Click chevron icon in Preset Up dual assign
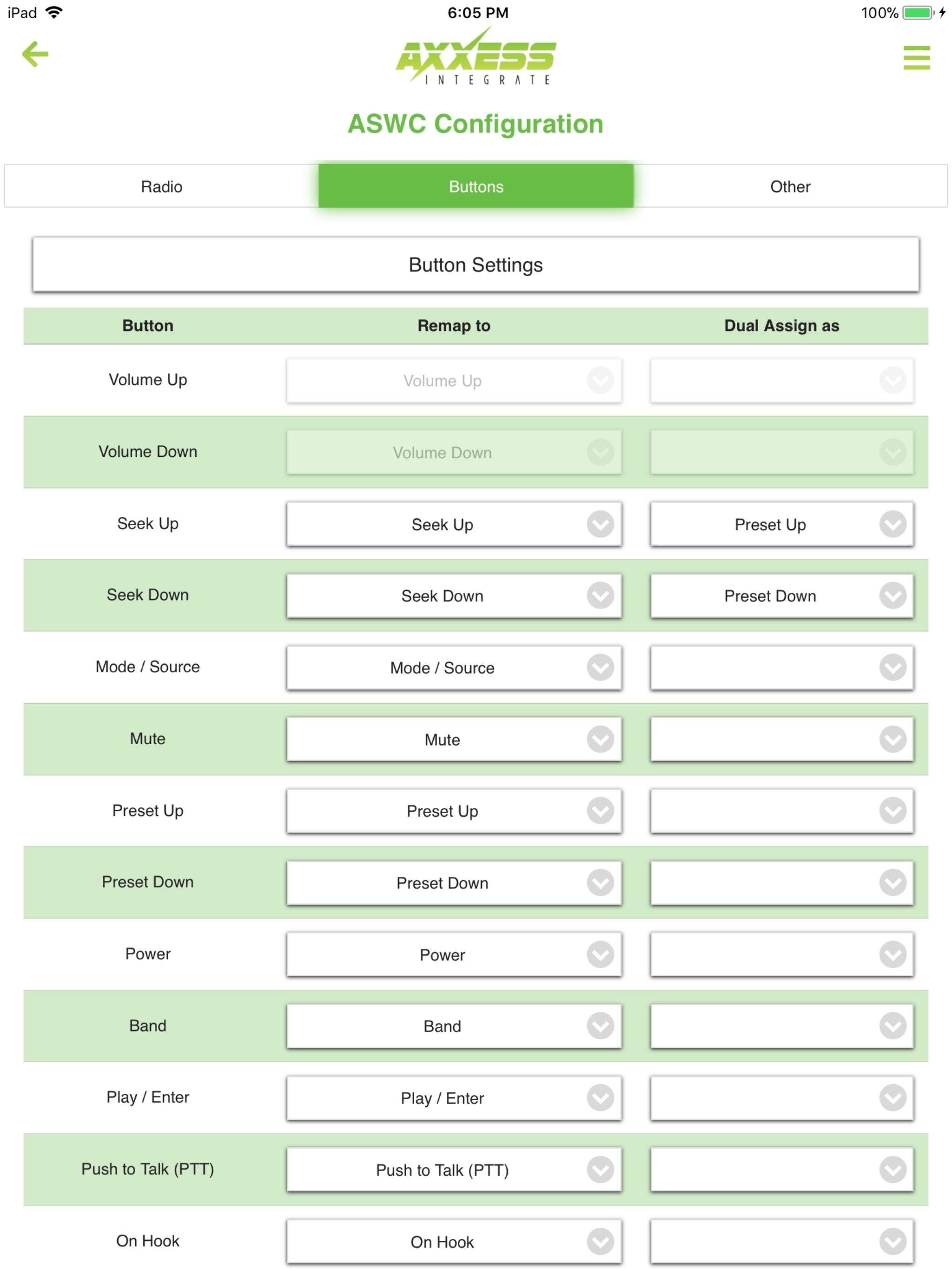Viewport: 952px width, 1270px height. point(892,811)
